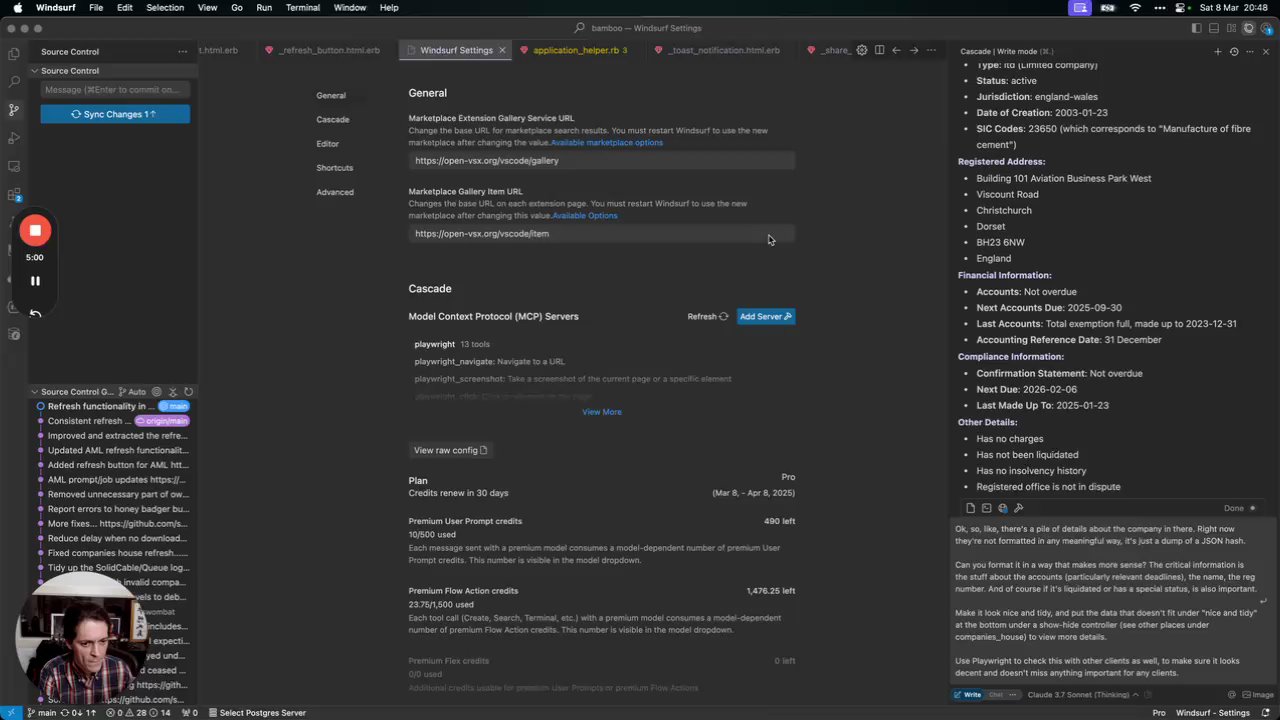Go to Editor settings section

click(328, 144)
